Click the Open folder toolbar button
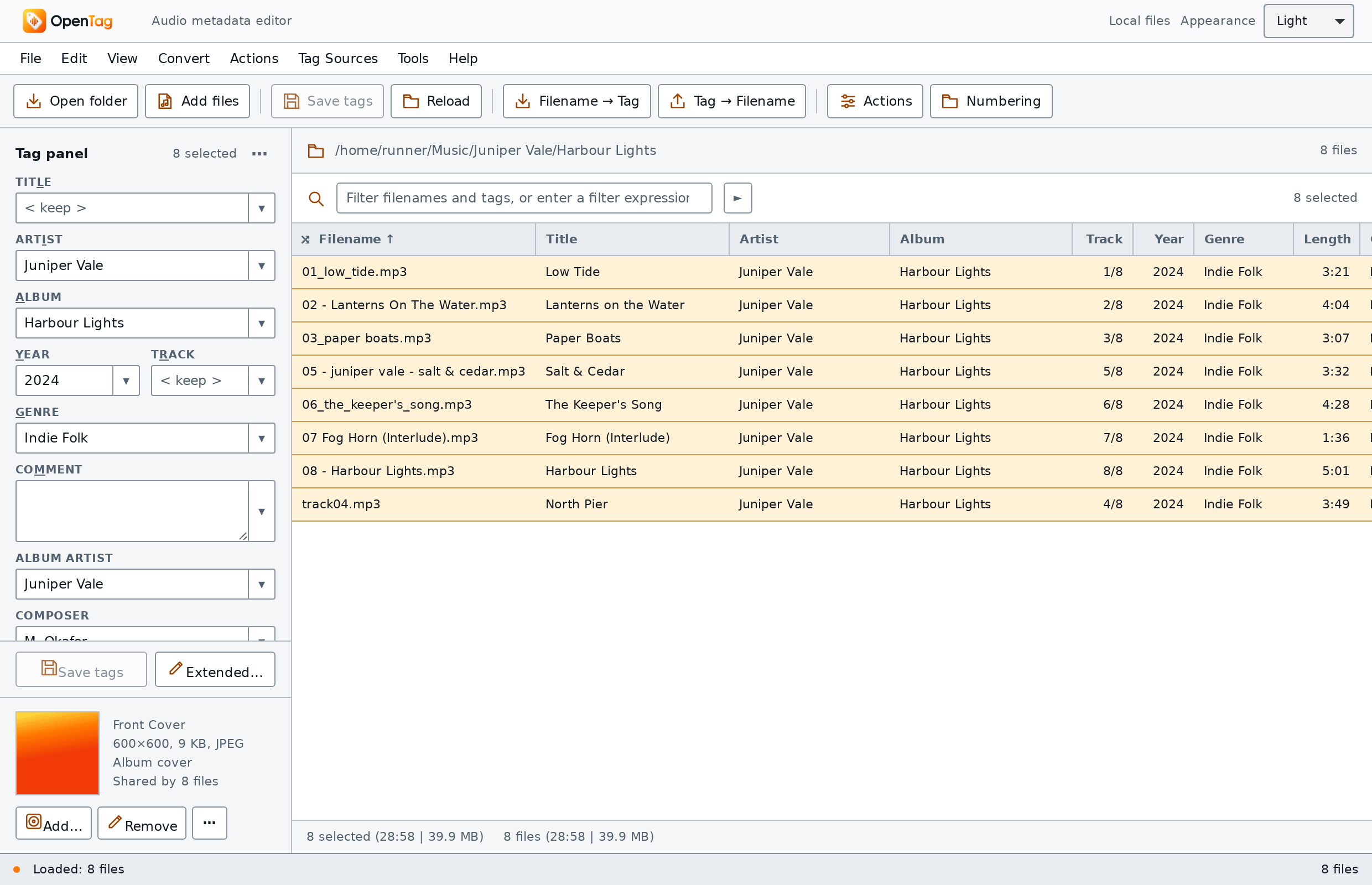This screenshot has width=1372, height=885. click(76, 101)
